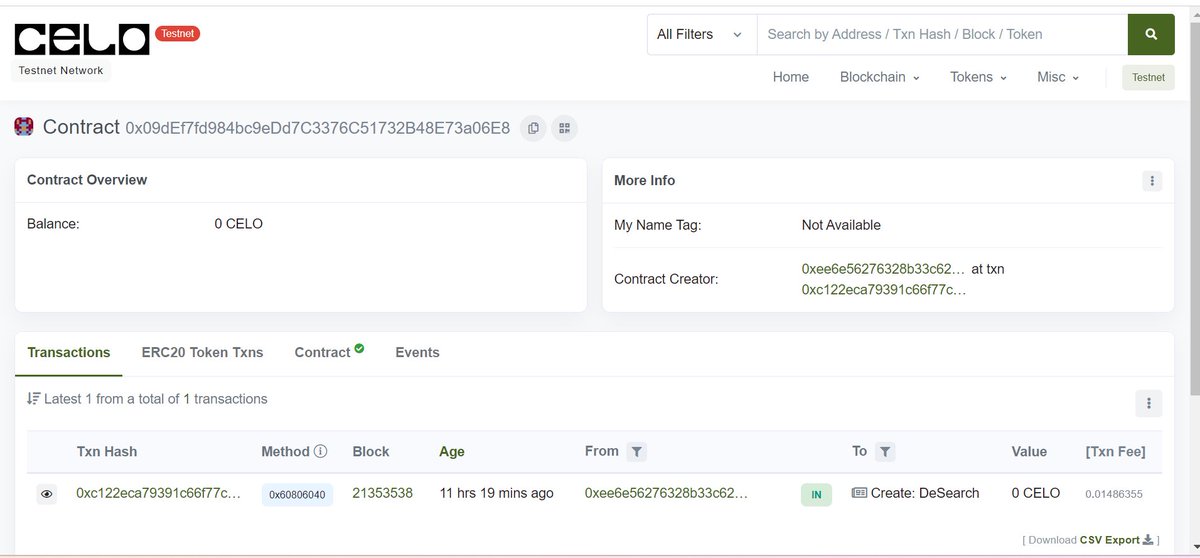
Task: Click the Testnet Network label under logo
Action: click(61, 71)
